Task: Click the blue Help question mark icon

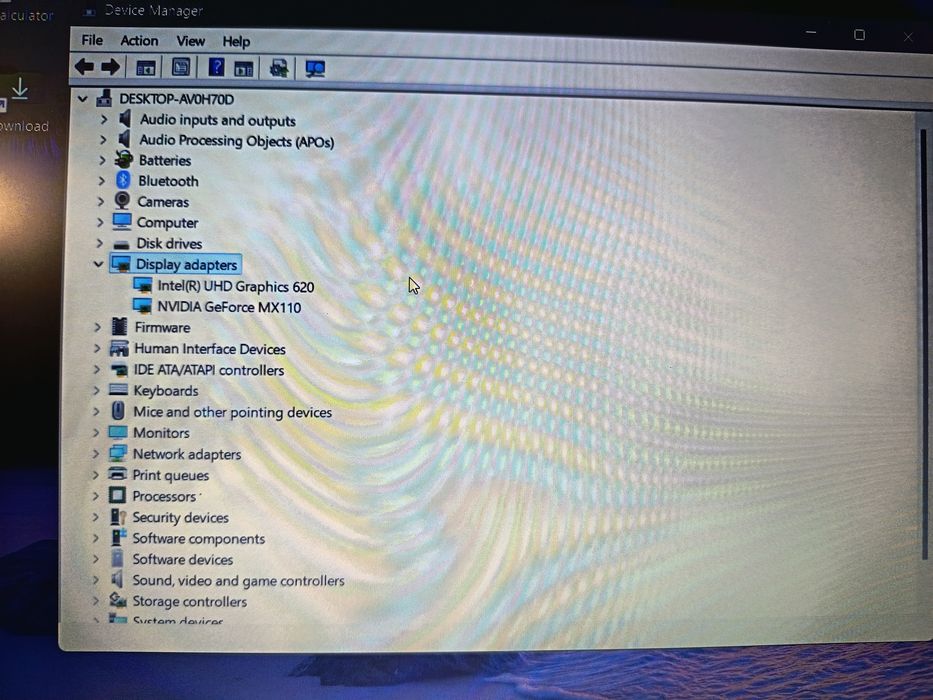Action: (217, 67)
